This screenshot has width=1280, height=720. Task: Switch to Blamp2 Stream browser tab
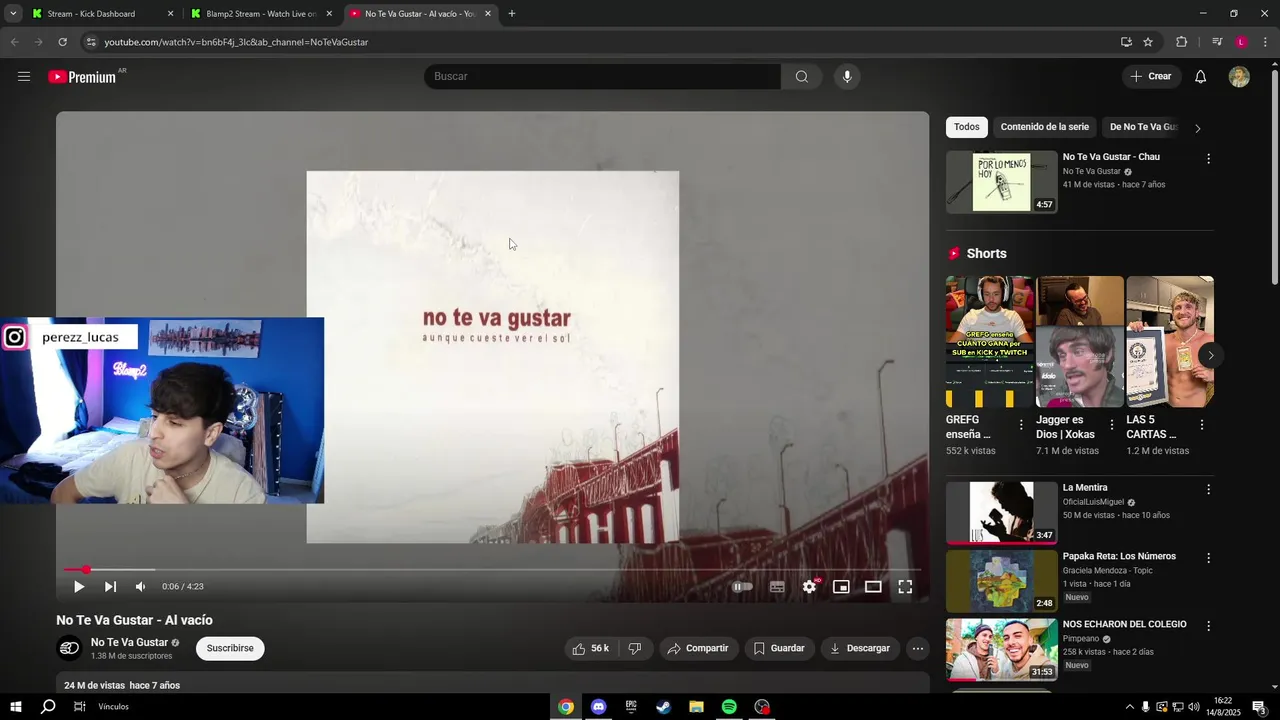[x=261, y=14]
